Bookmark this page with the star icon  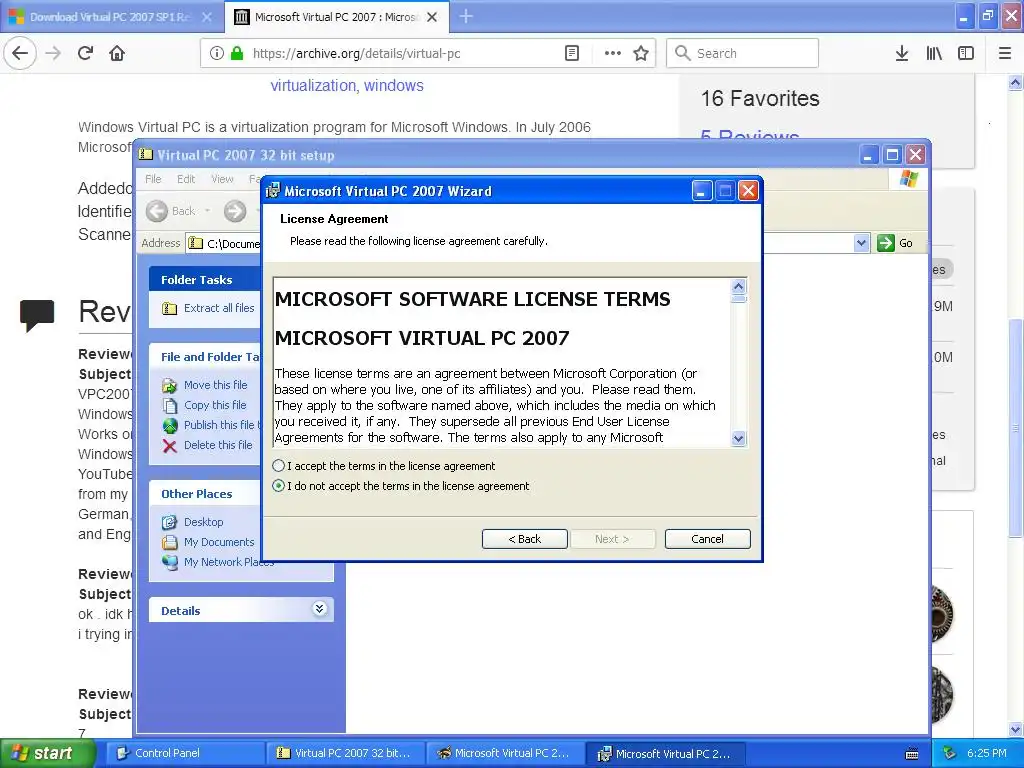641,53
